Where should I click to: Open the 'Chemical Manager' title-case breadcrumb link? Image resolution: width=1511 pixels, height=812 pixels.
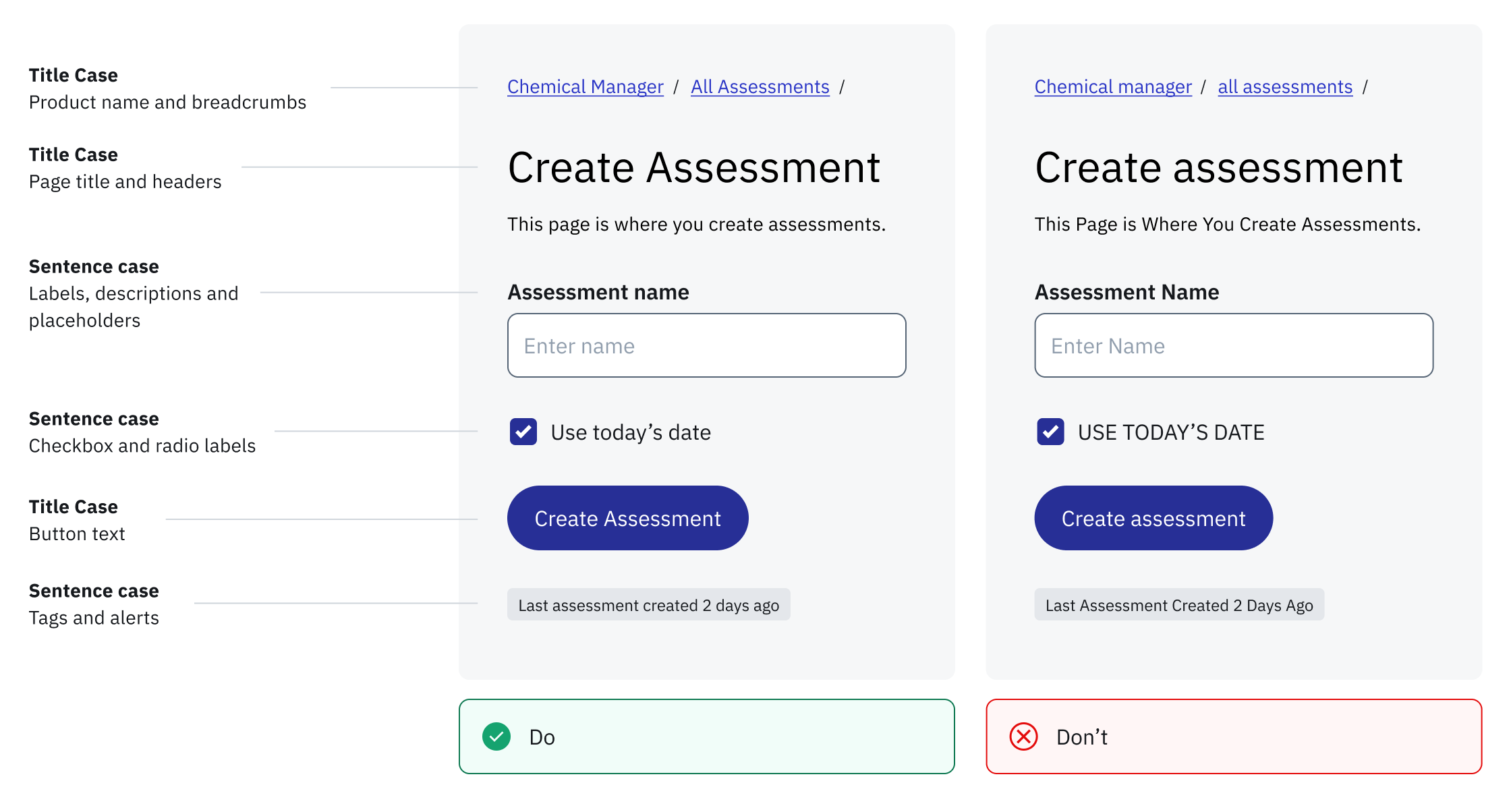pyautogui.click(x=585, y=87)
